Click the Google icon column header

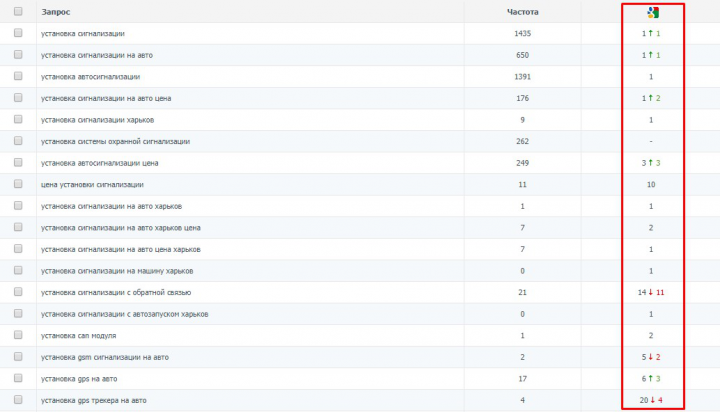point(652,12)
